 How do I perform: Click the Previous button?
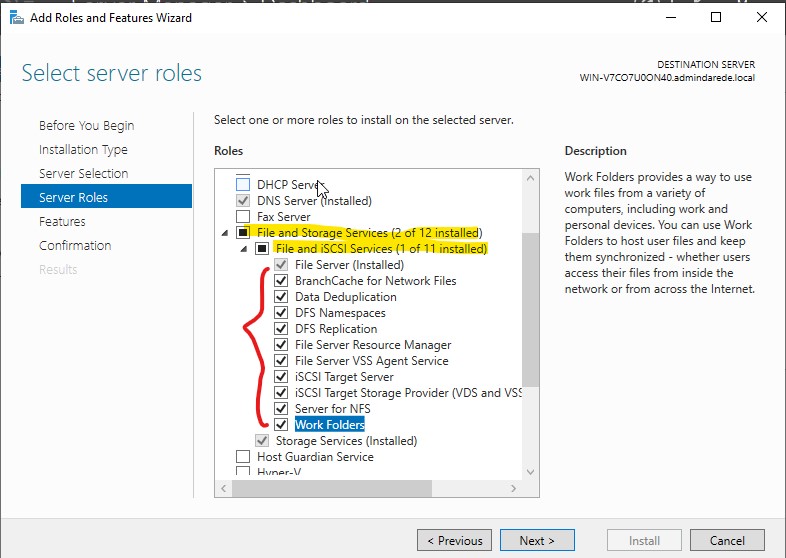point(454,540)
